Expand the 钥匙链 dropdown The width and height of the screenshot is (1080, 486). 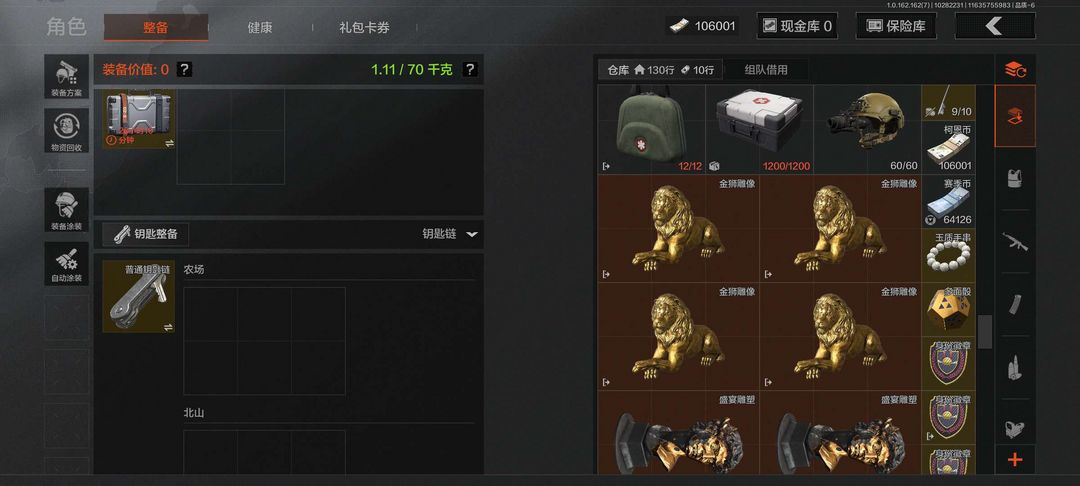click(x=472, y=234)
